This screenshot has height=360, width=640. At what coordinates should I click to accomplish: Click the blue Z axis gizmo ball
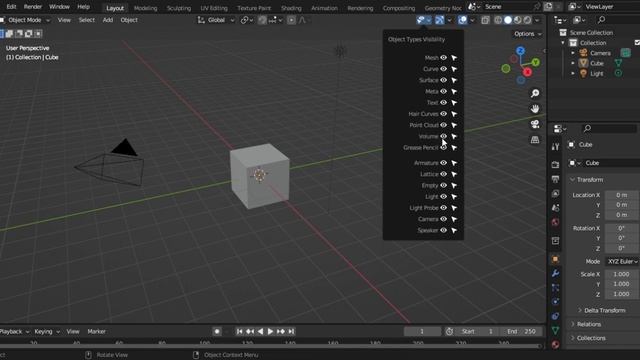520,51
